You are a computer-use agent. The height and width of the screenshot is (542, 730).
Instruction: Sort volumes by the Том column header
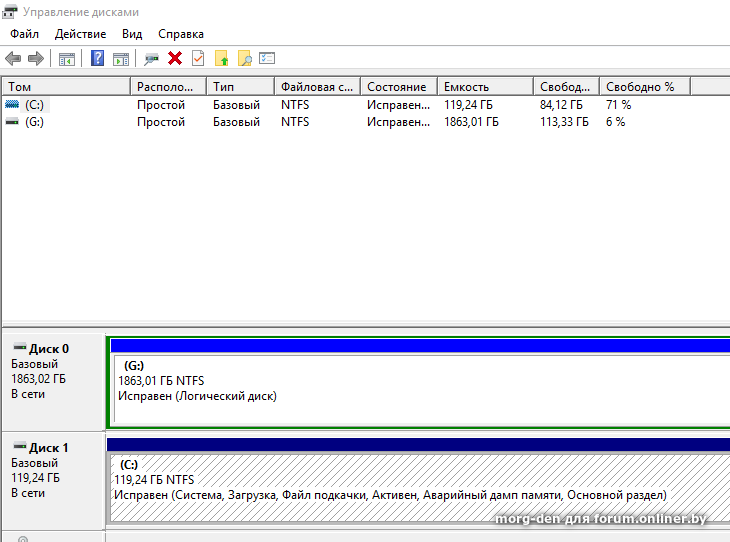[x=66, y=87]
